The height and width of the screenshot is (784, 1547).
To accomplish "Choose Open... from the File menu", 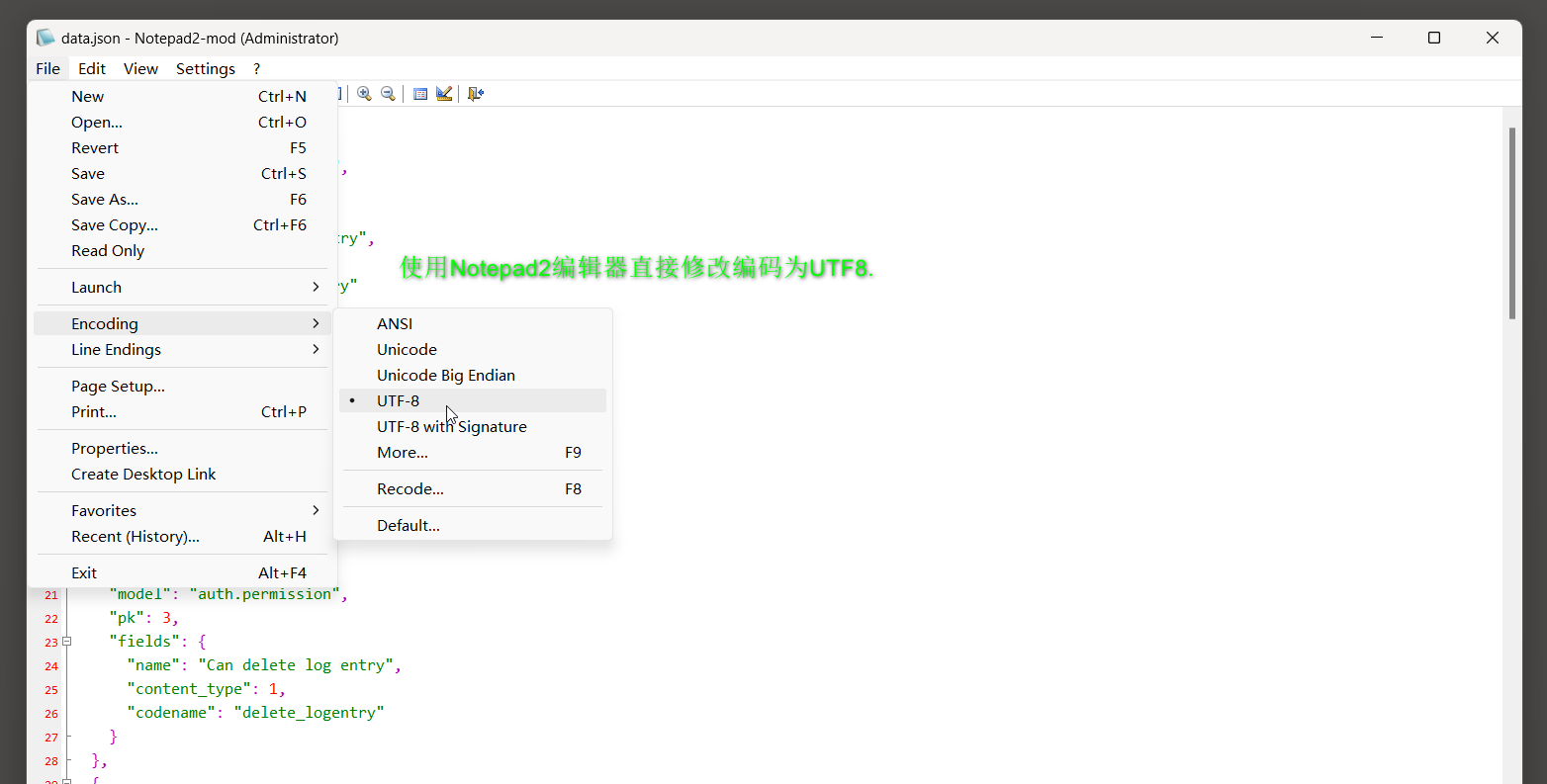I will 183,122.
